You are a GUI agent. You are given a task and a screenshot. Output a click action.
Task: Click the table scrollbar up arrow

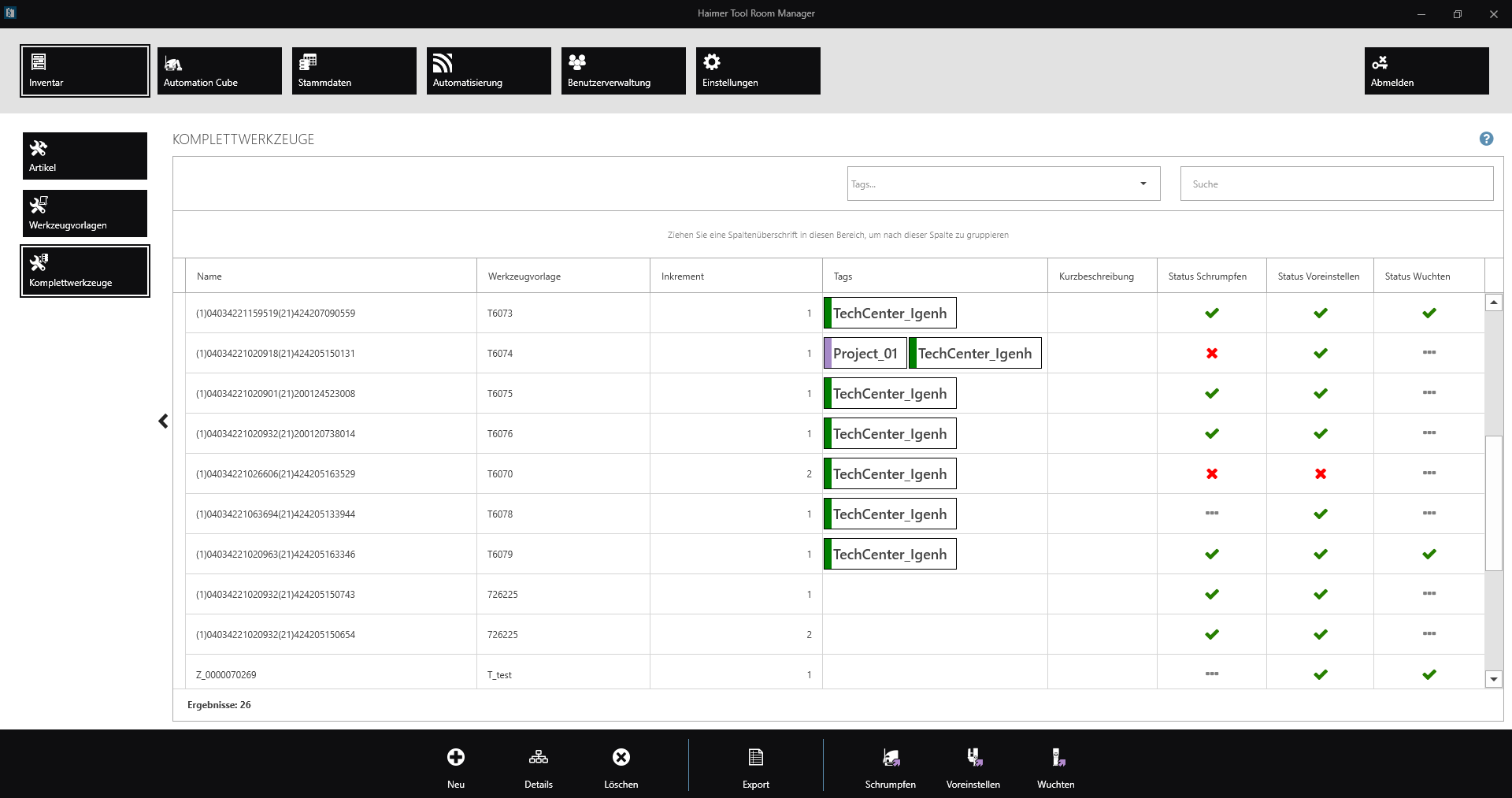click(1493, 302)
